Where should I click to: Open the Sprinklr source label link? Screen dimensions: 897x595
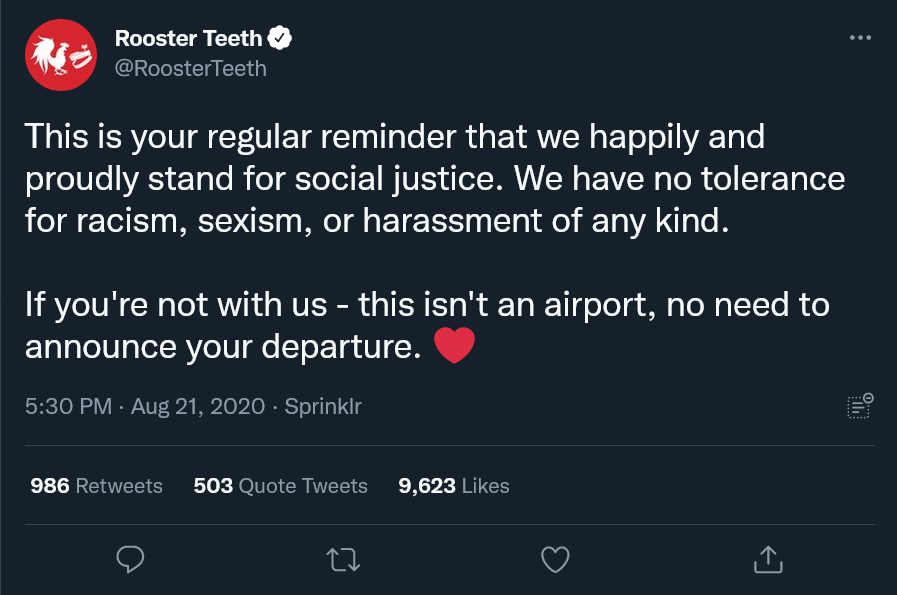coord(323,406)
